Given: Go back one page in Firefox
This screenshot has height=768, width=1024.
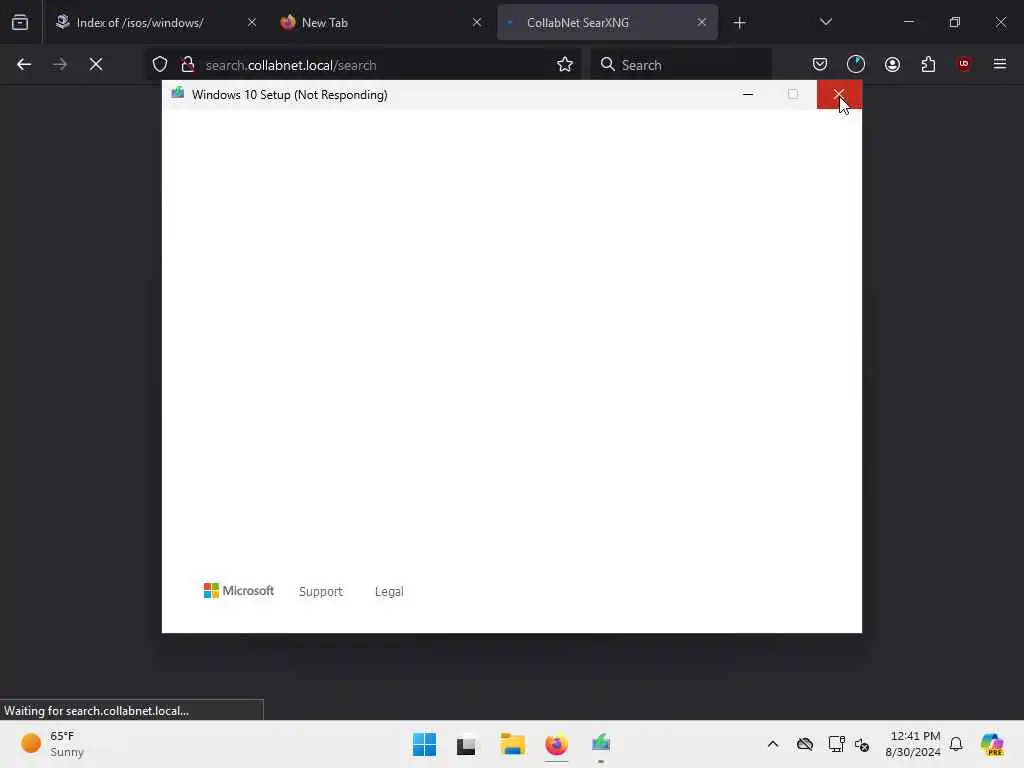Looking at the screenshot, I should [x=24, y=65].
